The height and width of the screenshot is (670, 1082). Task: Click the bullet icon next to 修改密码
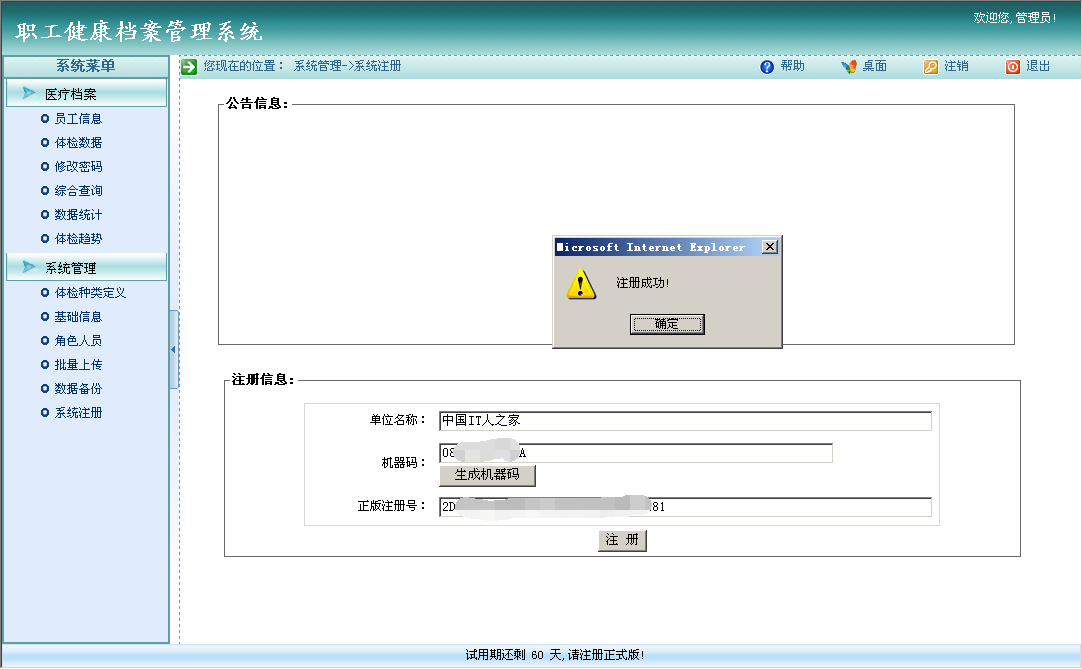click(45, 166)
